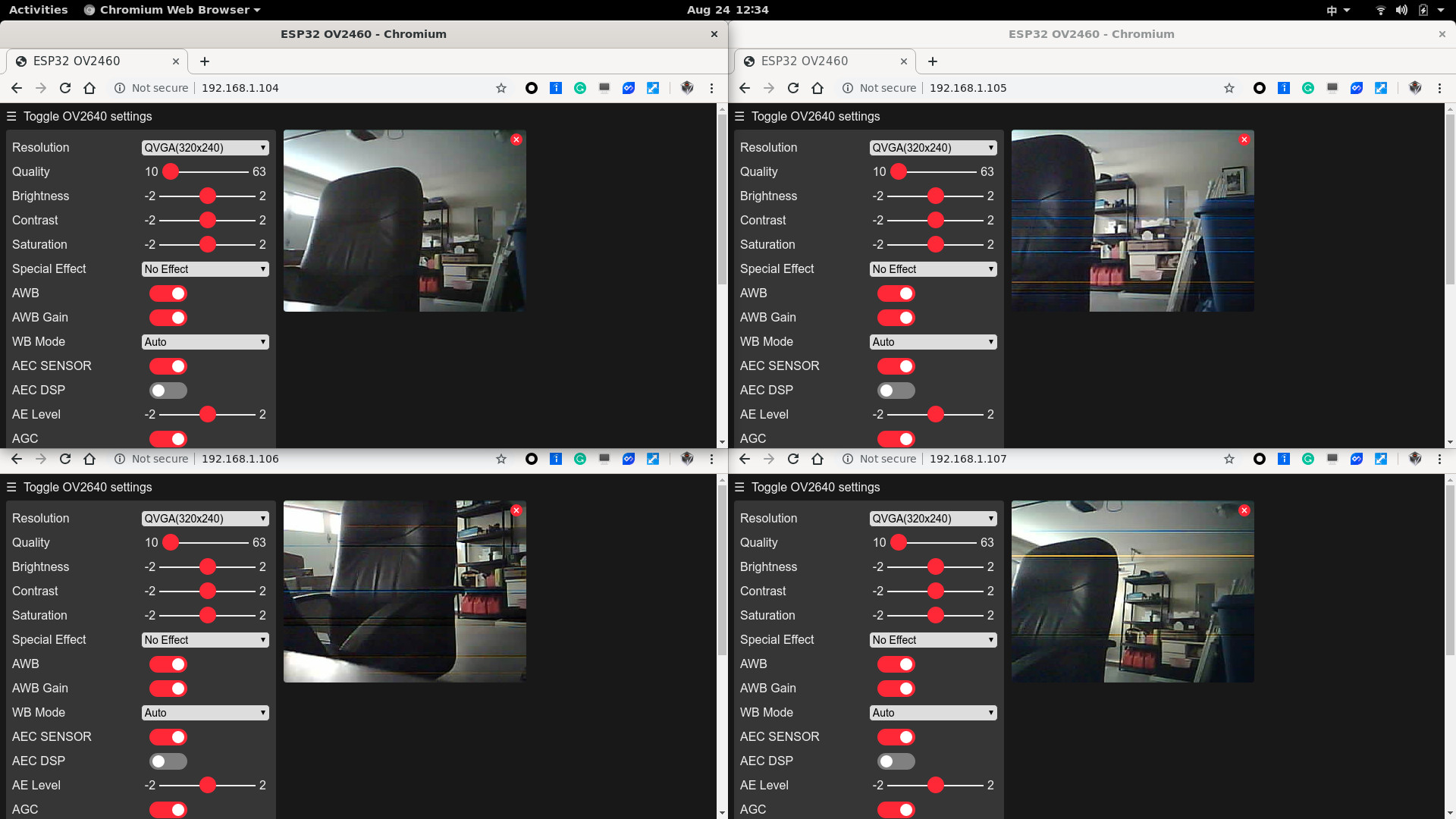Open the Activities overview
The width and height of the screenshot is (1456, 819).
38,10
